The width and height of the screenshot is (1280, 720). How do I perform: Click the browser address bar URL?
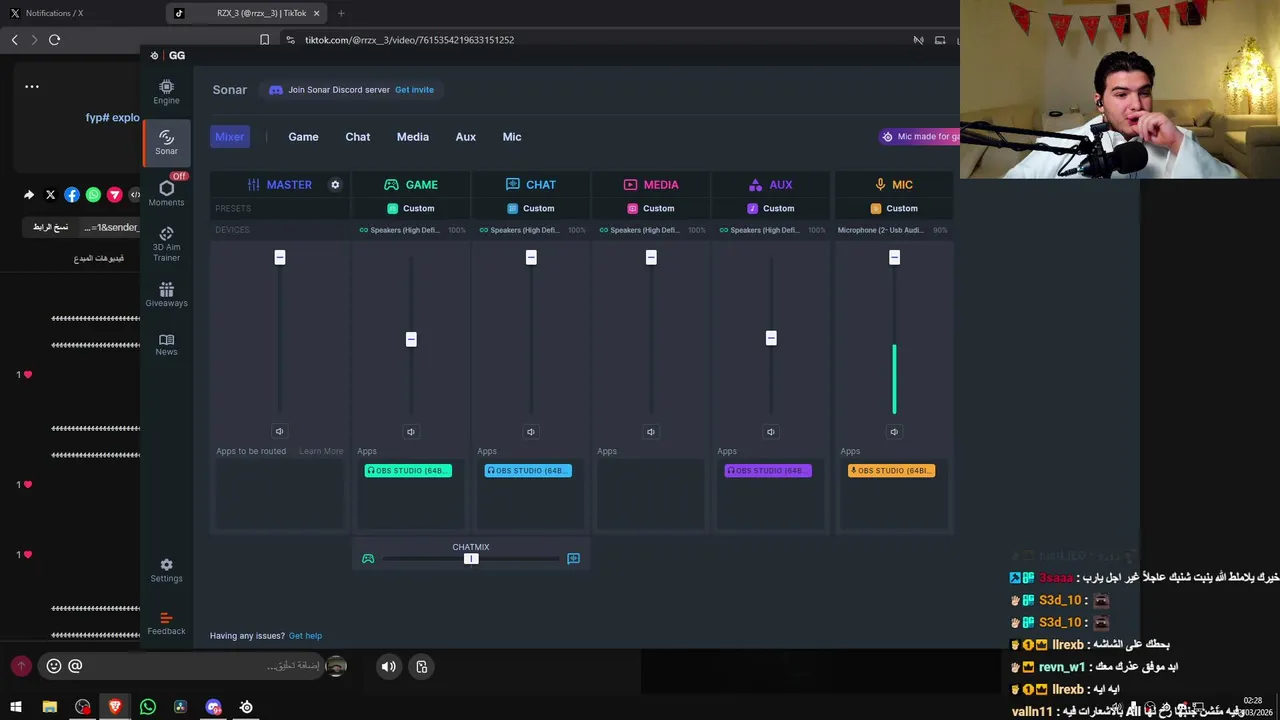[x=409, y=40]
